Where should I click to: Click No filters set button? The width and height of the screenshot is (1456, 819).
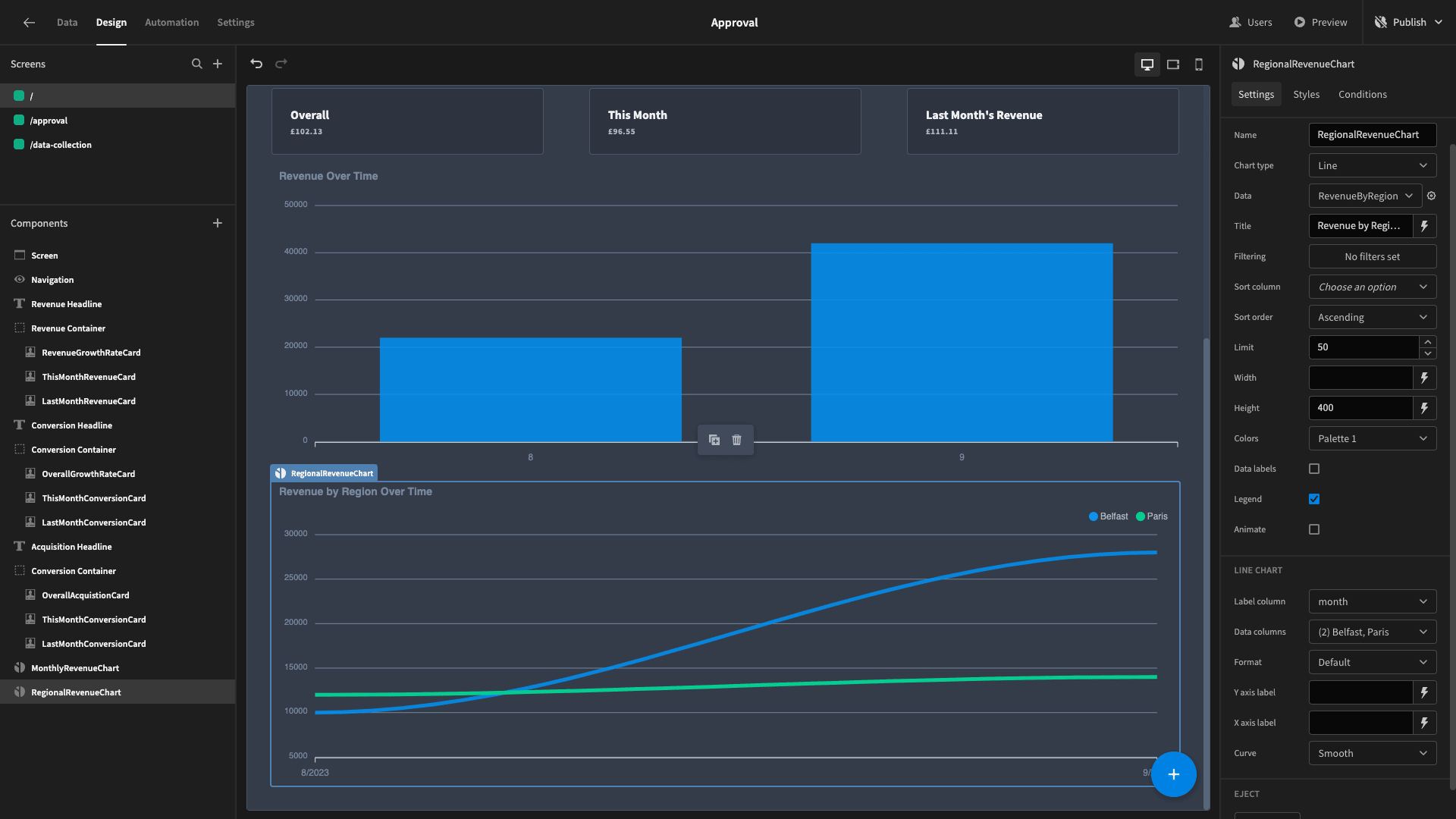(x=1373, y=256)
